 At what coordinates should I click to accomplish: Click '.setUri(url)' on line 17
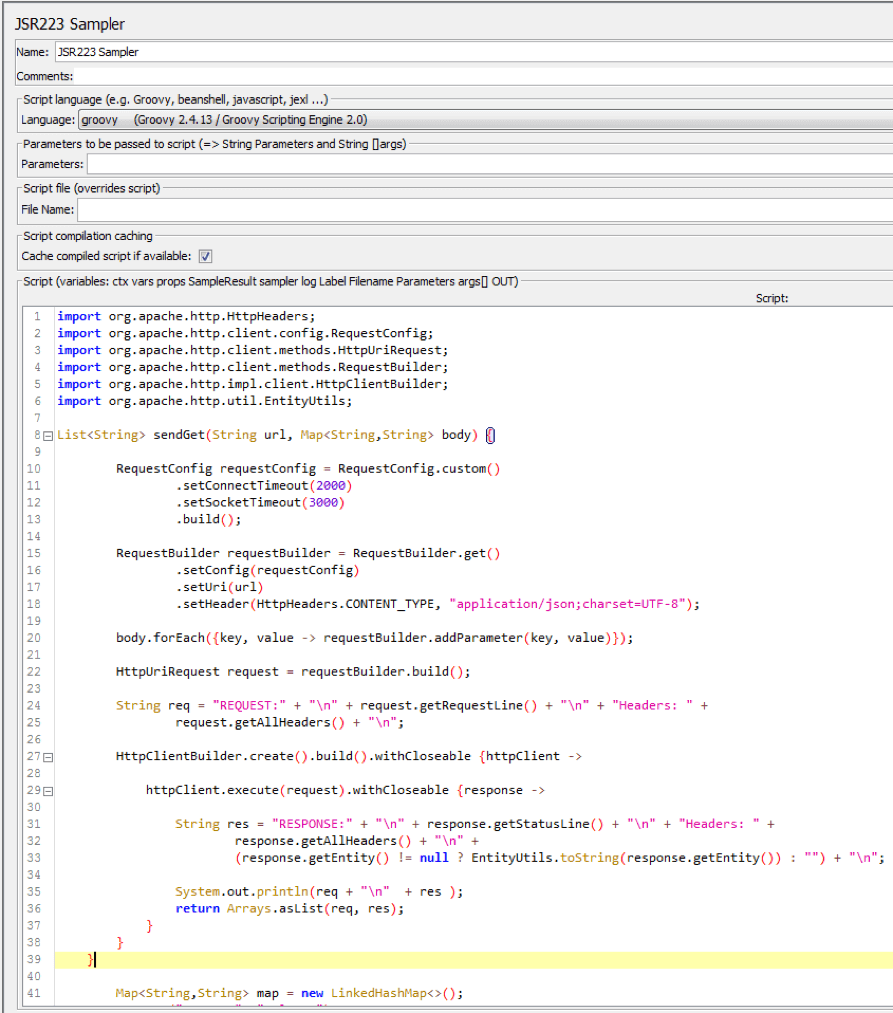(x=219, y=587)
